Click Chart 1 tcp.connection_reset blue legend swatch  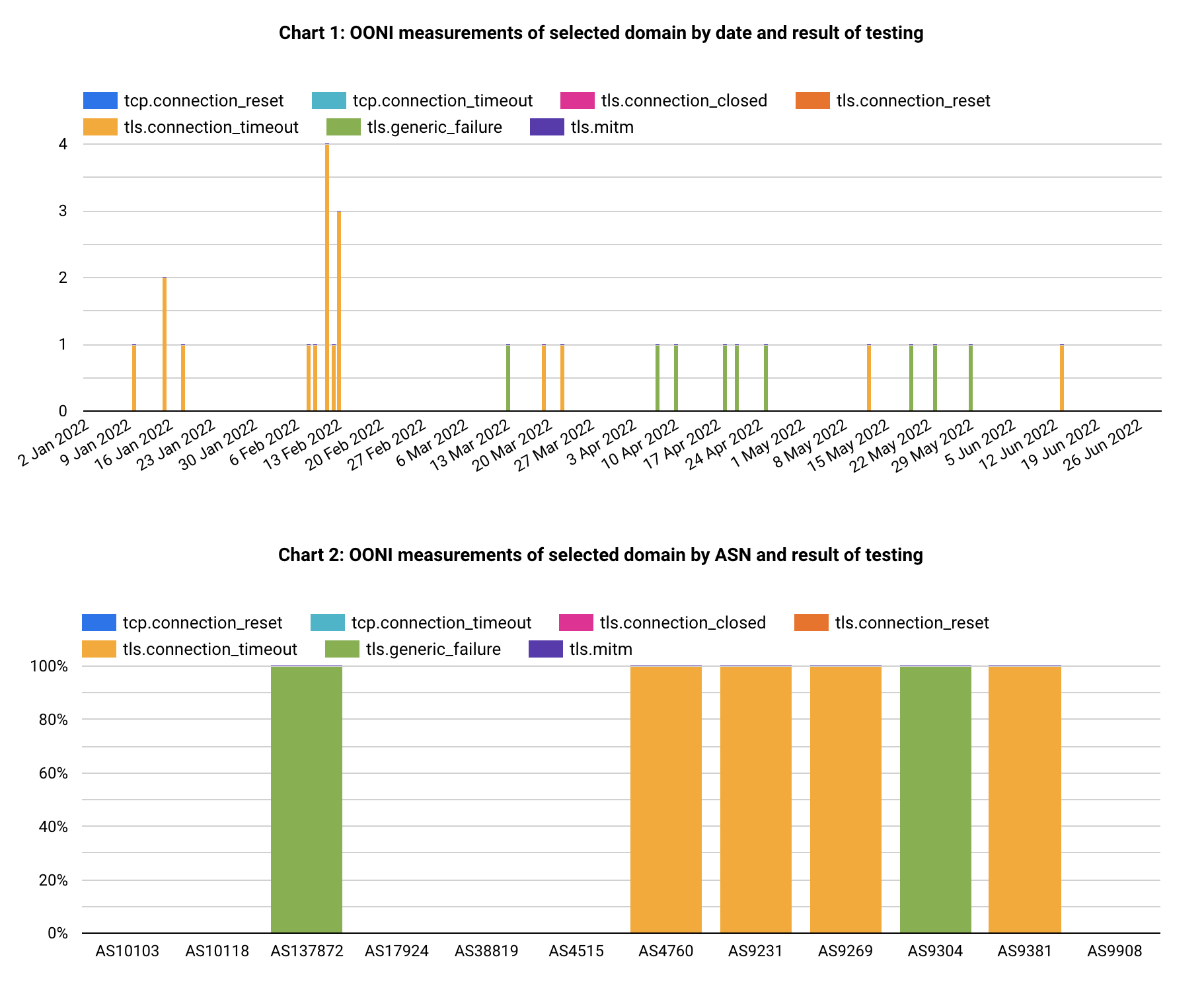[100, 100]
